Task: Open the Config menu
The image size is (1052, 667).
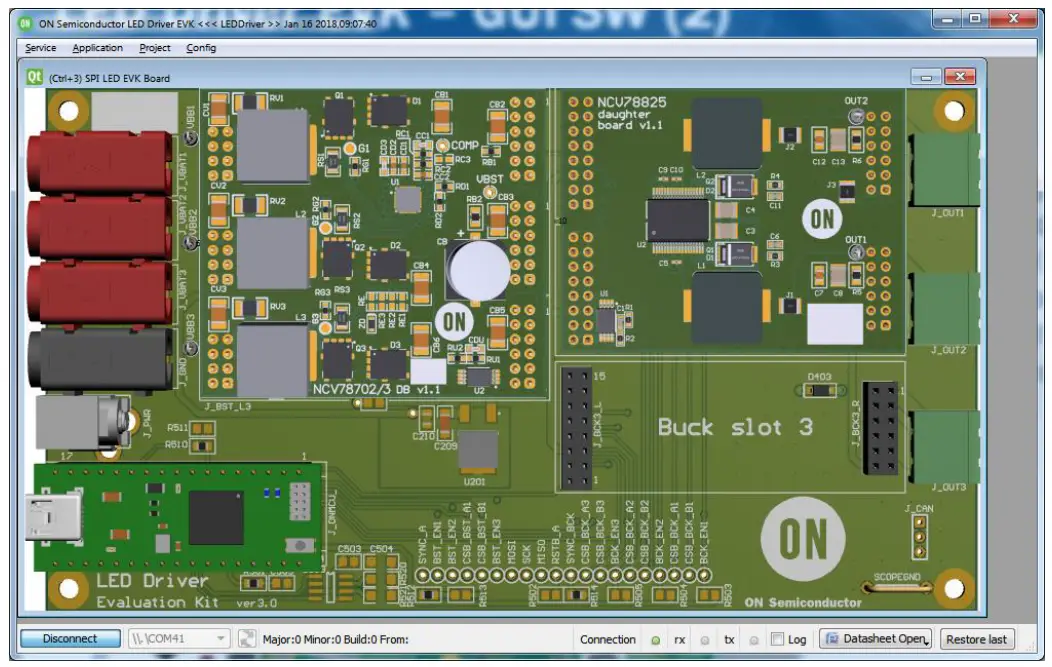Action: (203, 47)
